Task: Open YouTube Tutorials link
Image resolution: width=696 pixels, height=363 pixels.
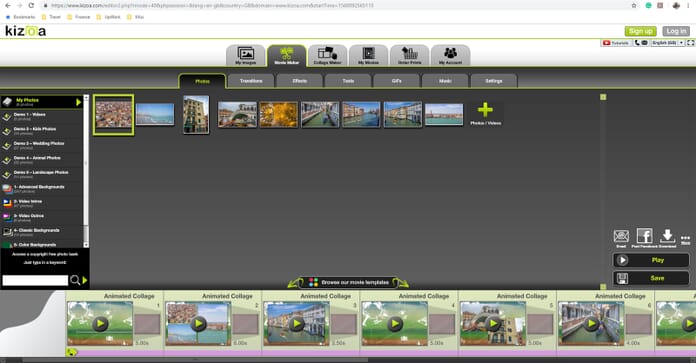Action: coord(616,43)
